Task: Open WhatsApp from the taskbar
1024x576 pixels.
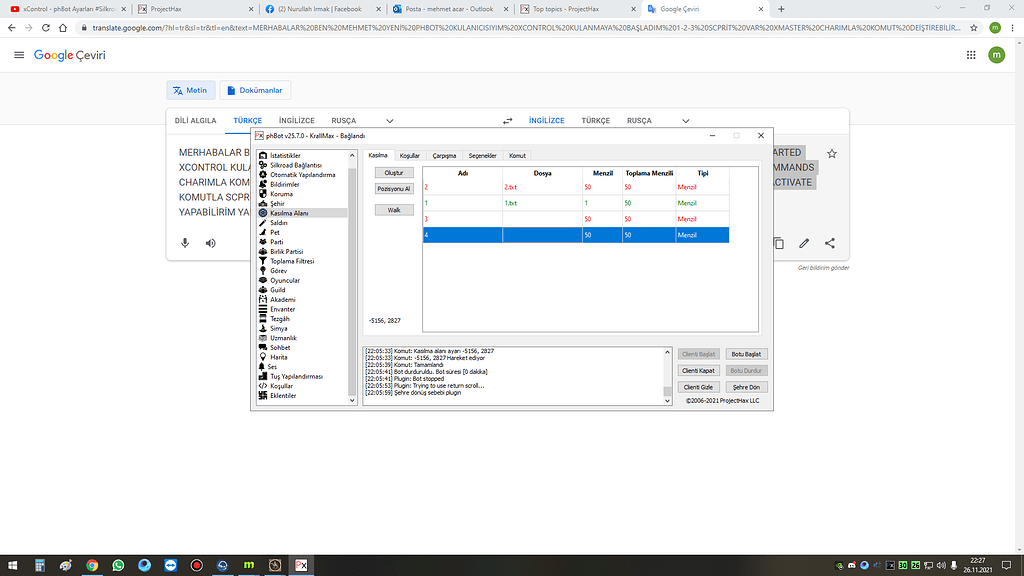Action: coord(118,565)
